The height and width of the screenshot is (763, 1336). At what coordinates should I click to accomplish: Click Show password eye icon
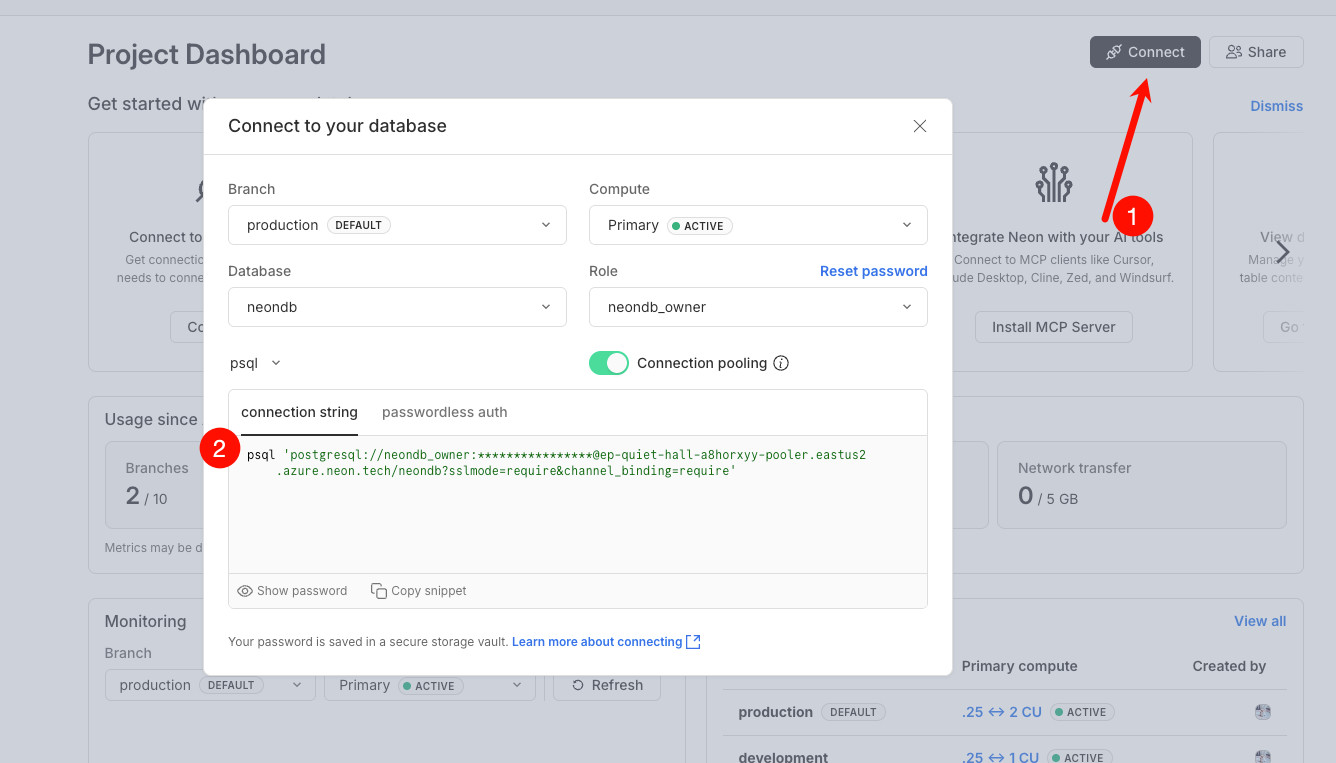(245, 591)
